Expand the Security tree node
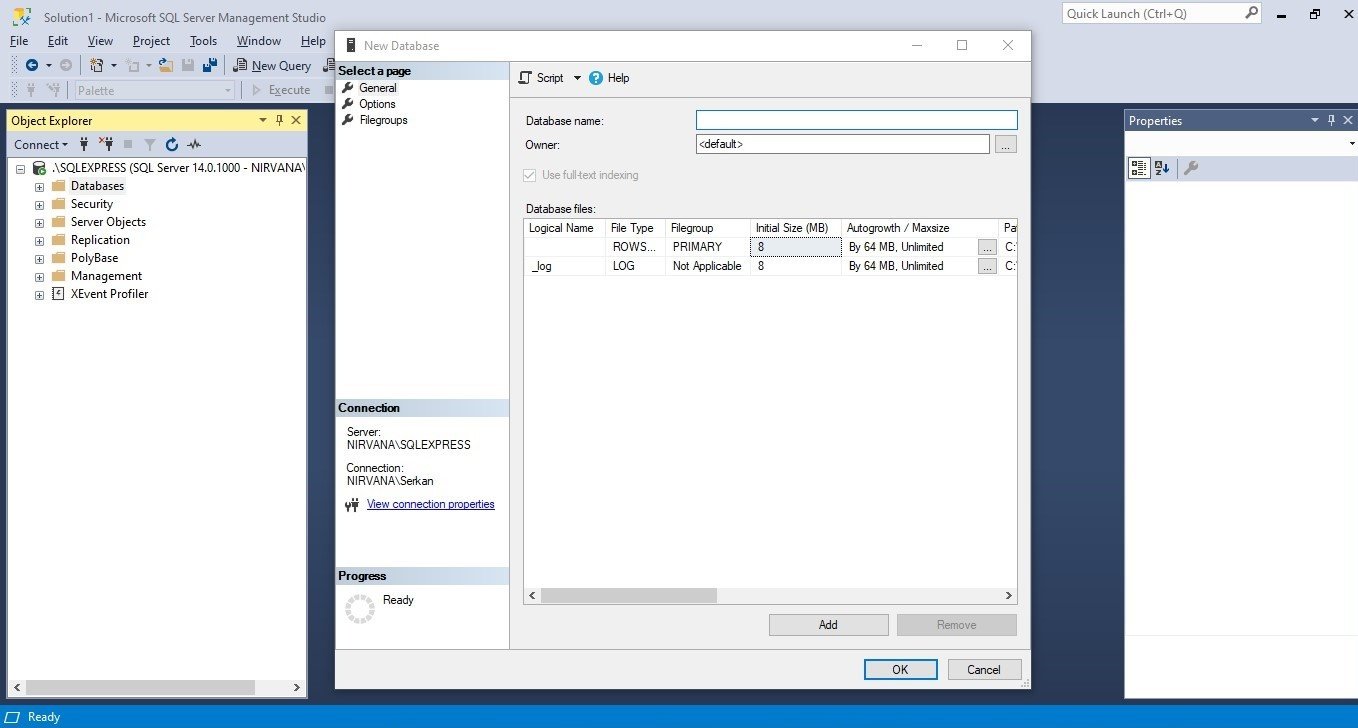 pos(39,204)
